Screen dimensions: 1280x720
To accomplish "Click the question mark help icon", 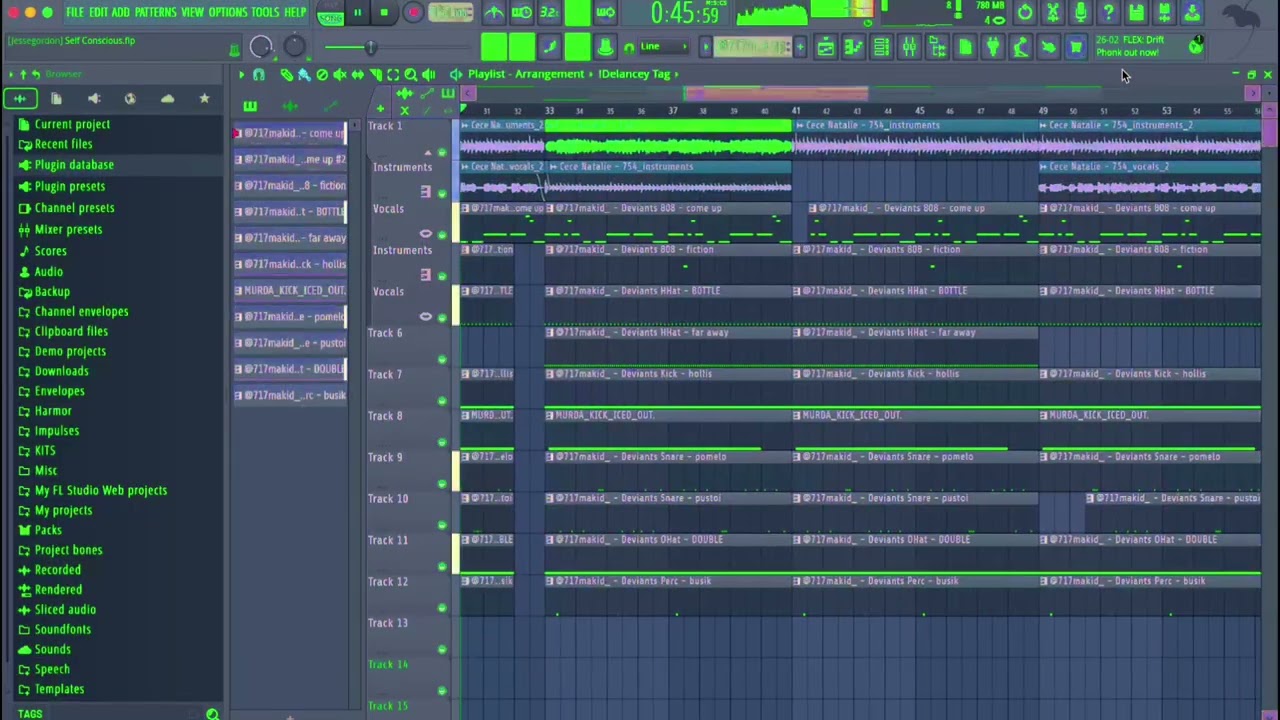I will (1109, 12).
